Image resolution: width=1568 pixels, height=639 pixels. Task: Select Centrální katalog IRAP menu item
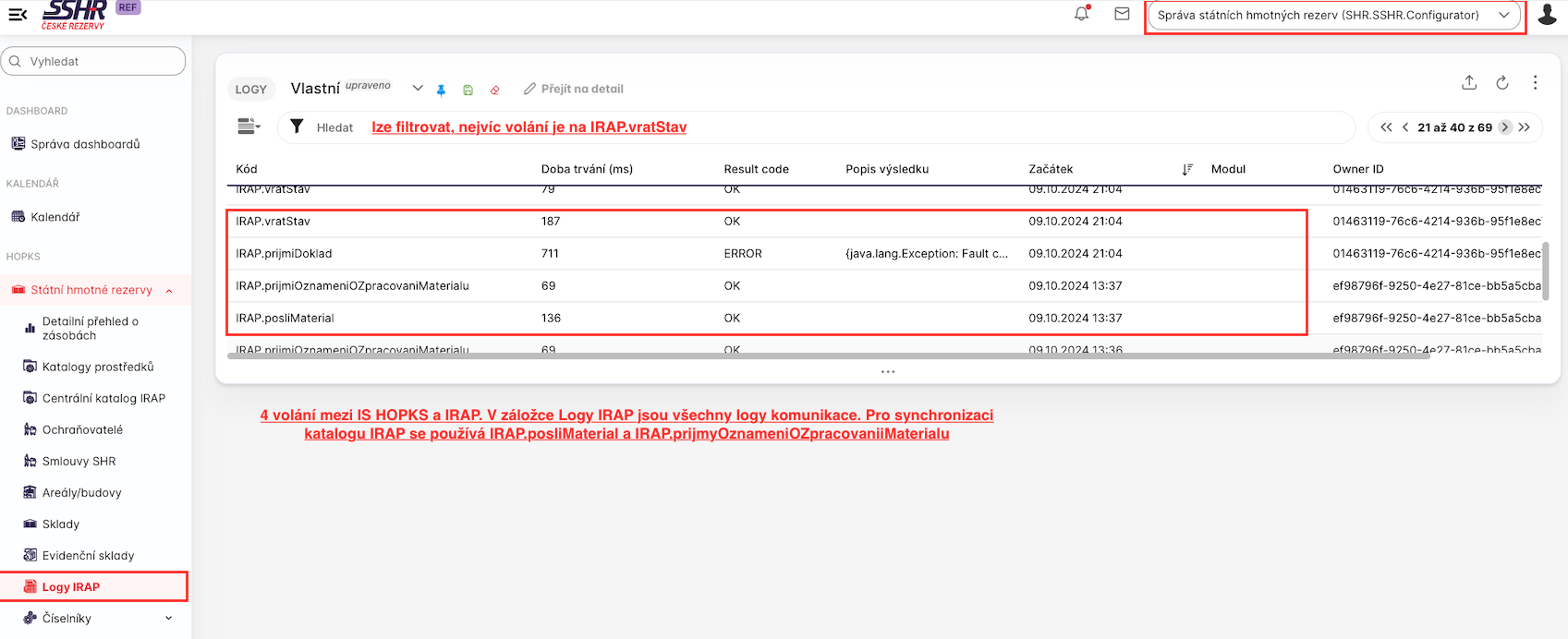tap(103, 399)
